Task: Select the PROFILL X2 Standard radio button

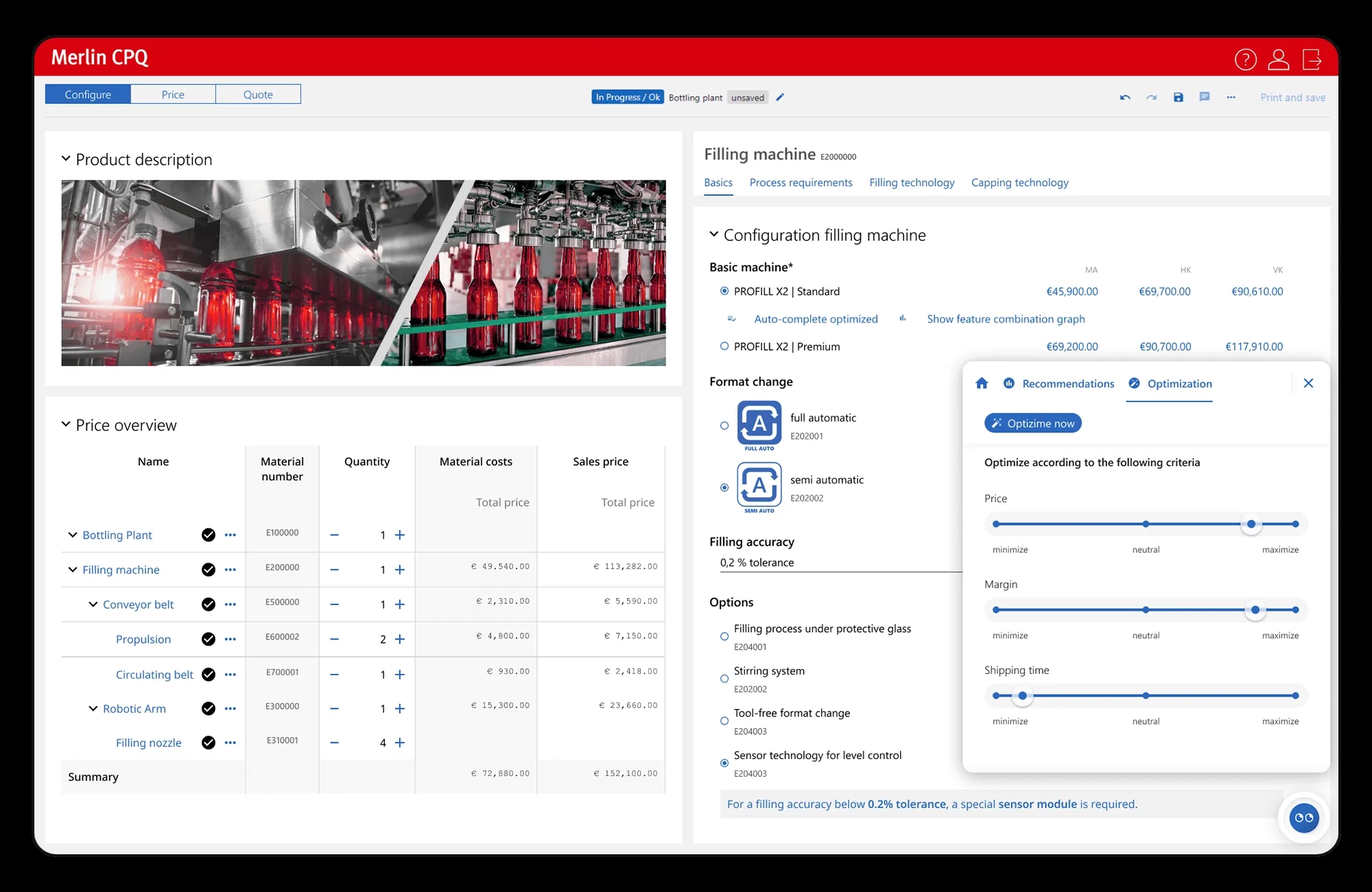Action: click(724, 291)
